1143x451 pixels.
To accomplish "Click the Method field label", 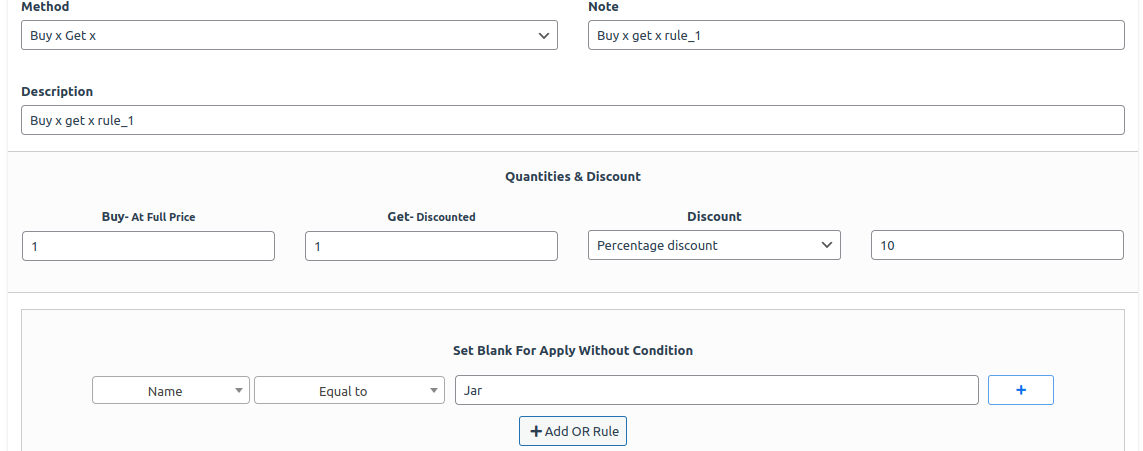I will [45, 7].
